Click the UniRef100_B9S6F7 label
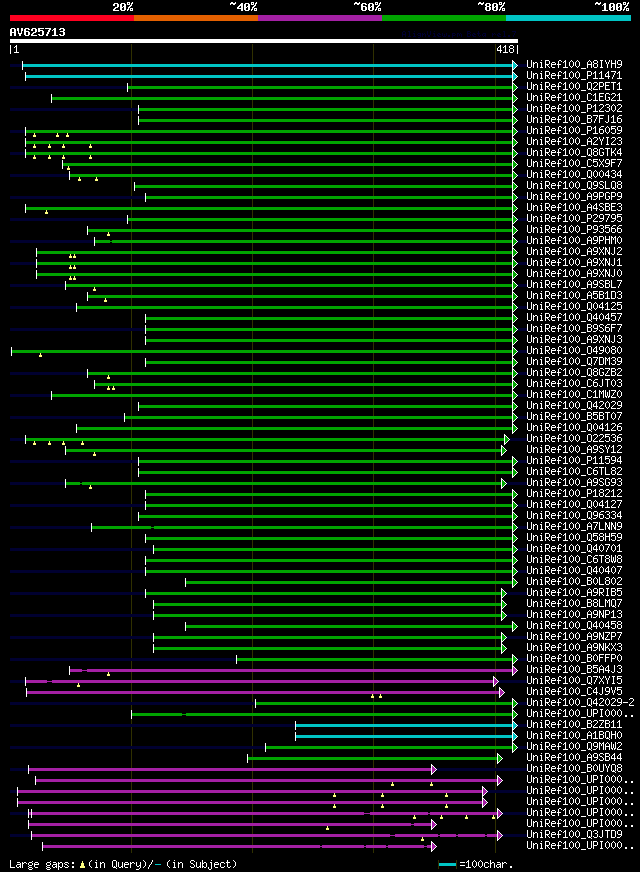 pyautogui.click(x=574, y=329)
